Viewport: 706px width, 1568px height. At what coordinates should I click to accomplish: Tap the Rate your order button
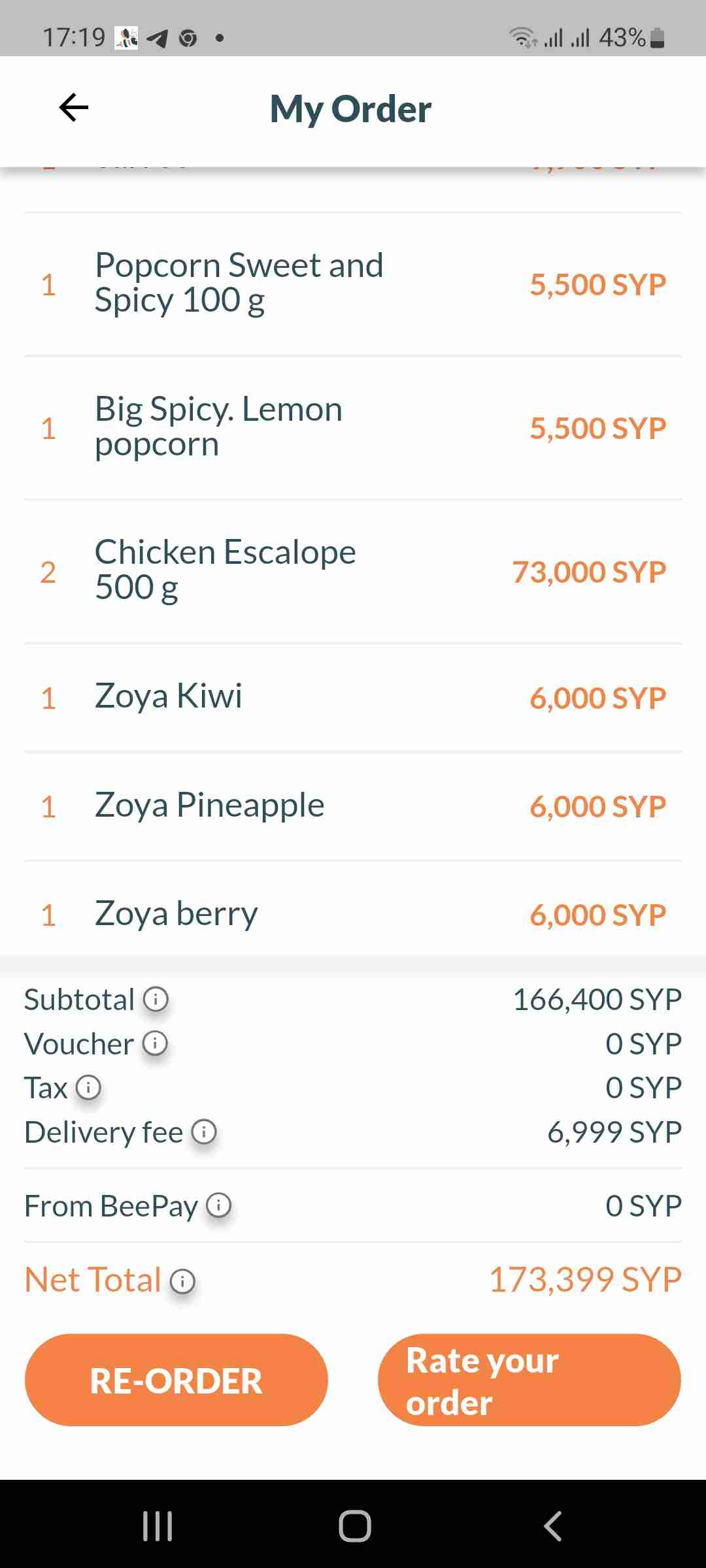[x=529, y=1380]
